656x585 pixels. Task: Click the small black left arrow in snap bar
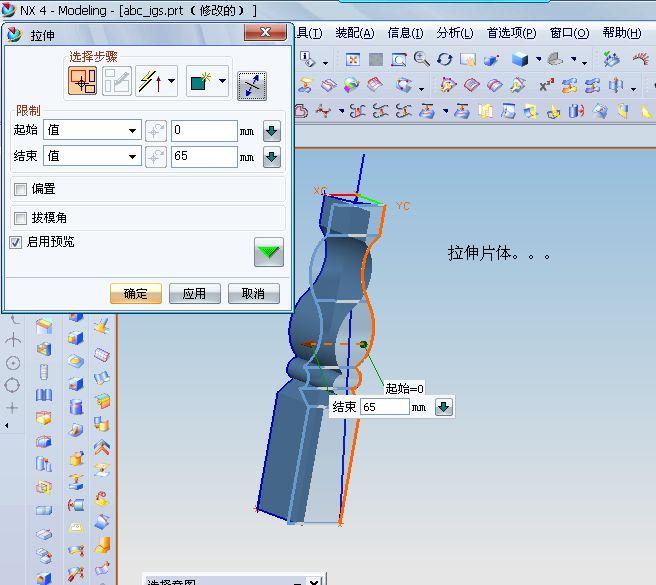coord(6,426)
